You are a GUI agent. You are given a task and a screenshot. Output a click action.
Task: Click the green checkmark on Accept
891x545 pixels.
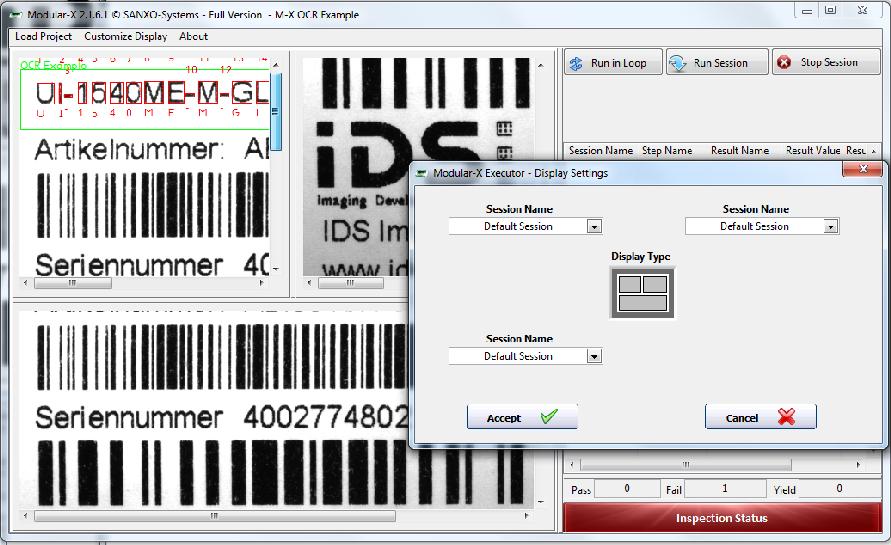(x=549, y=417)
